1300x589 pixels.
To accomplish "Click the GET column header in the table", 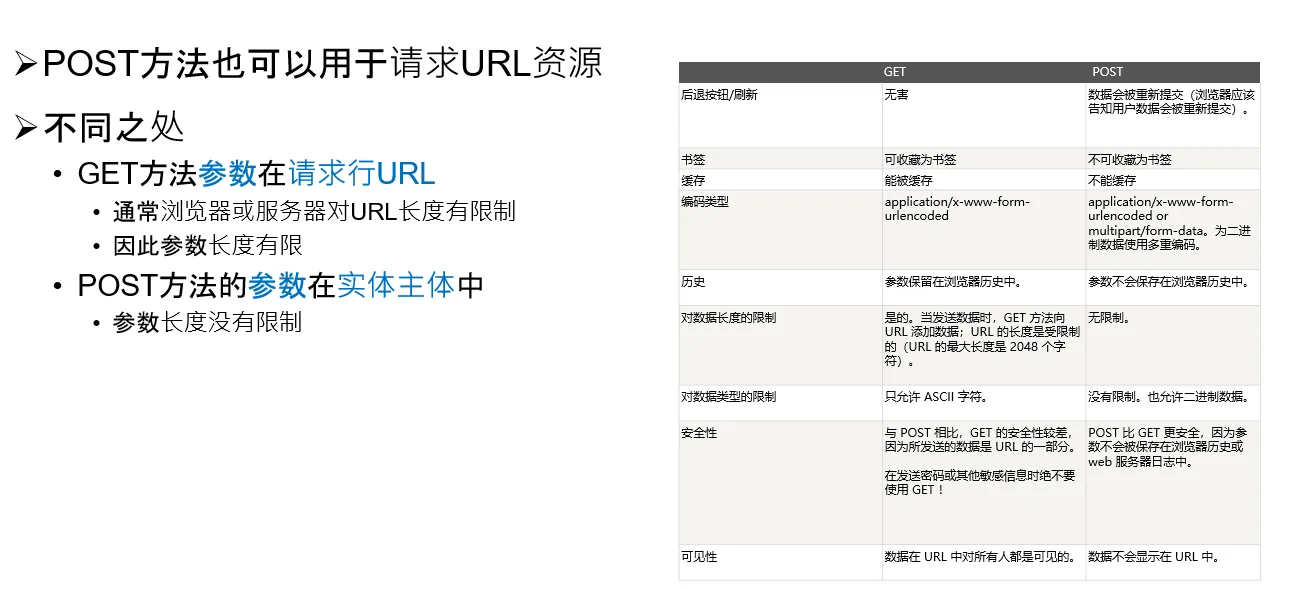I will pyautogui.click(x=894, y=72).
